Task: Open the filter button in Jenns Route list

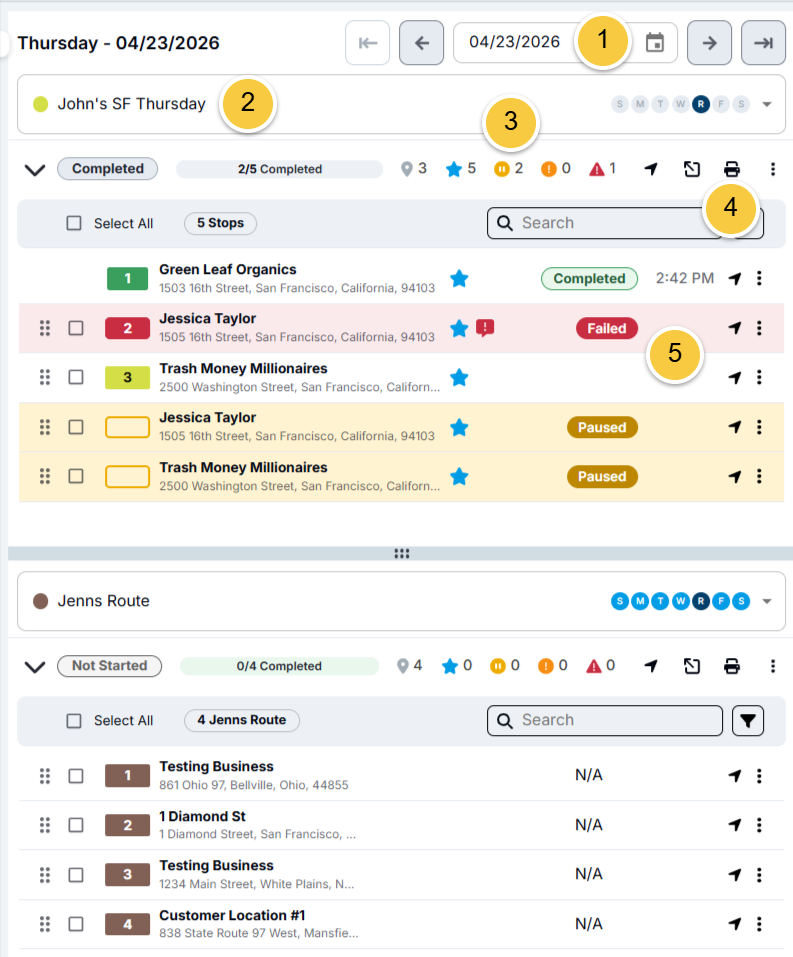Action: 748,721
